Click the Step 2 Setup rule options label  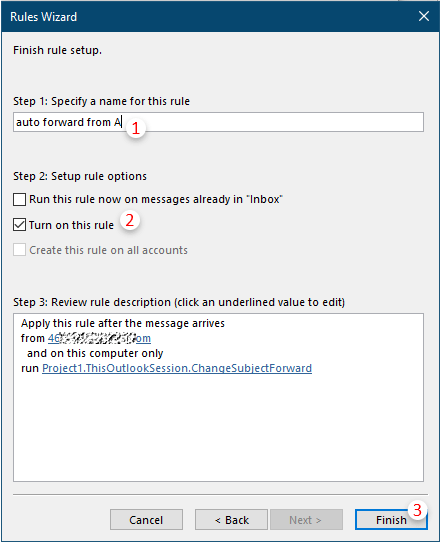[x=80, y=176]
